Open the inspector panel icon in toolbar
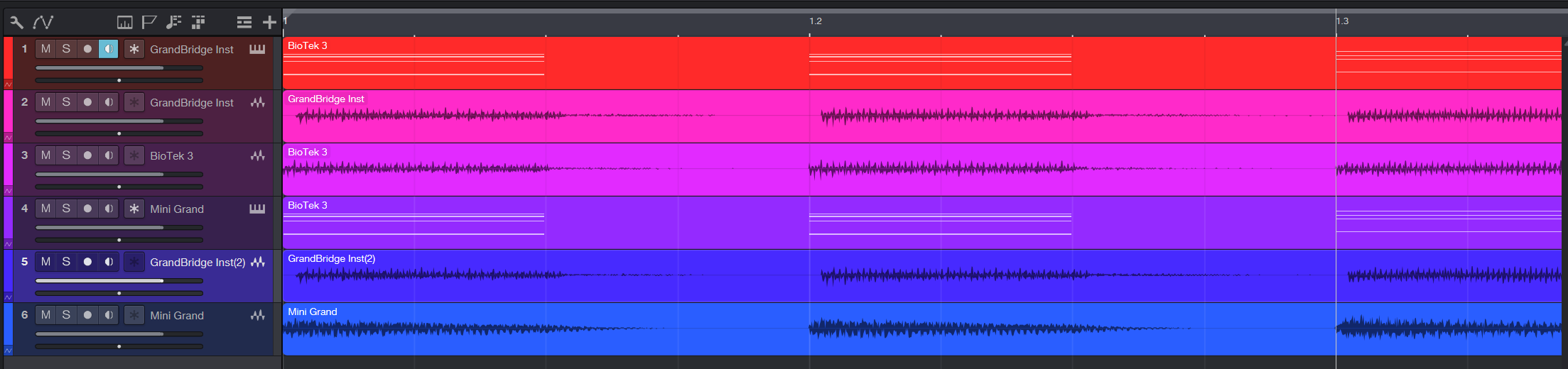 point(124,23)
